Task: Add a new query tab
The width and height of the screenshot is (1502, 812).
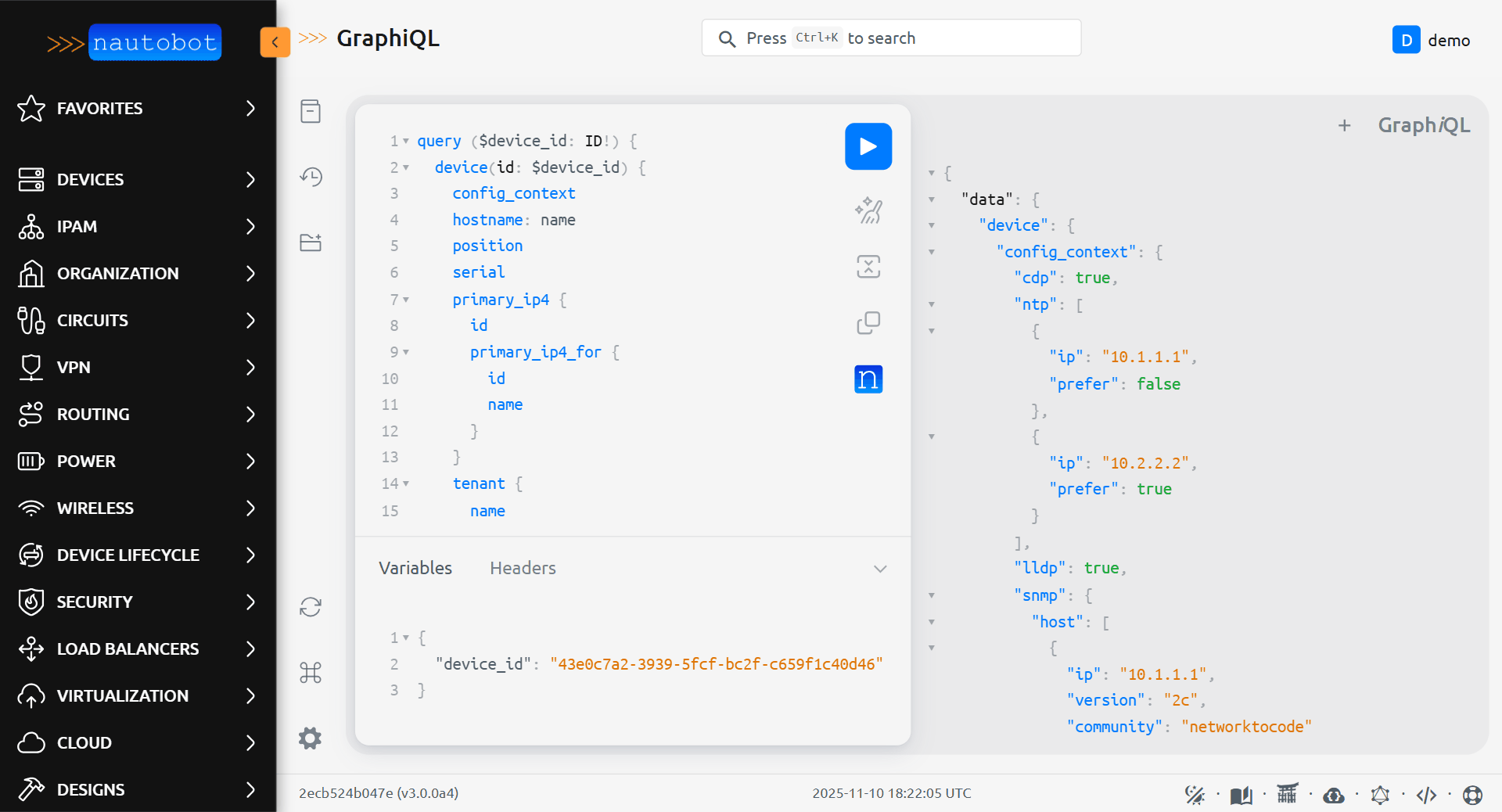Action: click(x=1344, y=125)
